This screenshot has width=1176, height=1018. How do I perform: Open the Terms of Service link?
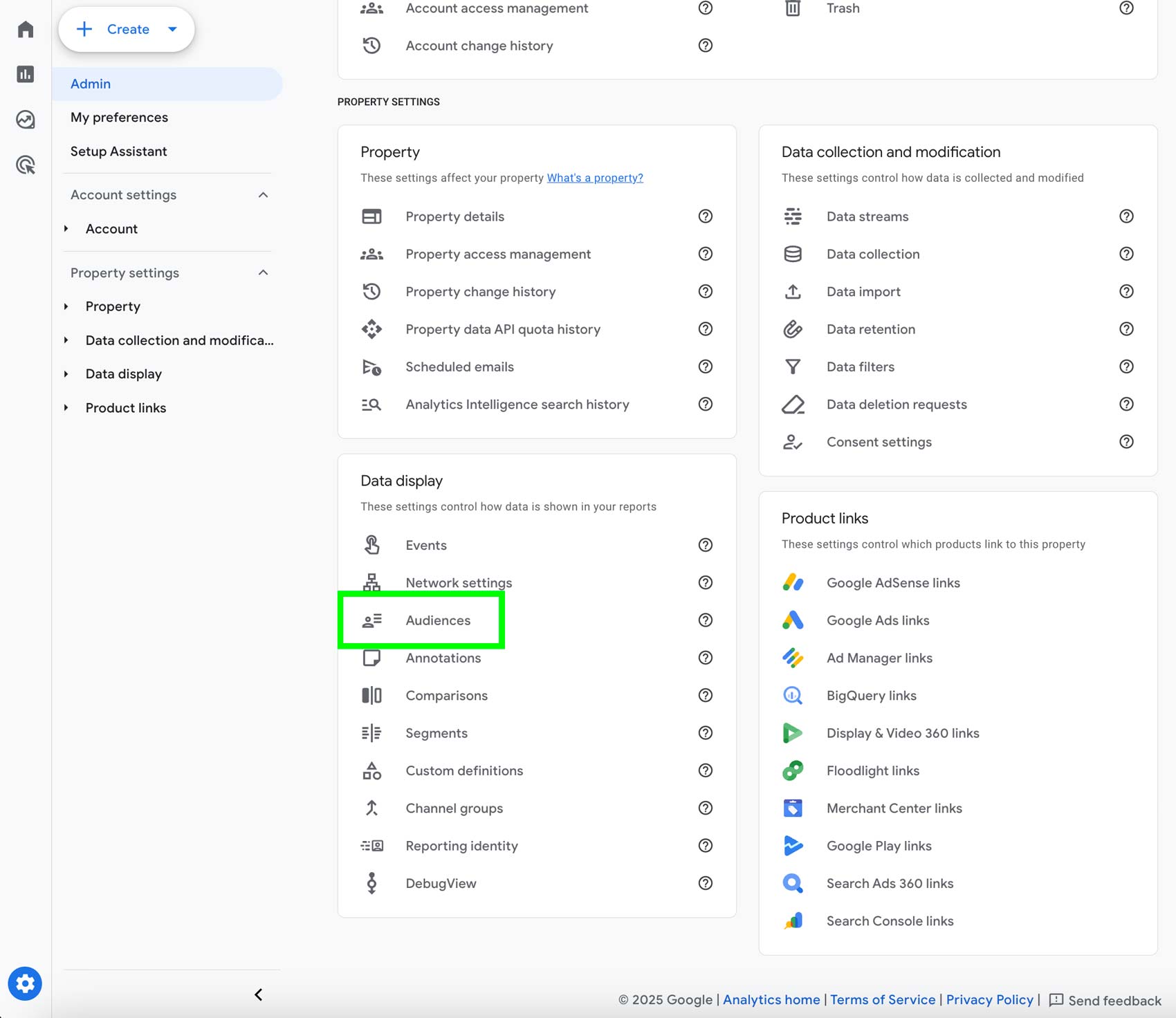click(x=883, y=999)
